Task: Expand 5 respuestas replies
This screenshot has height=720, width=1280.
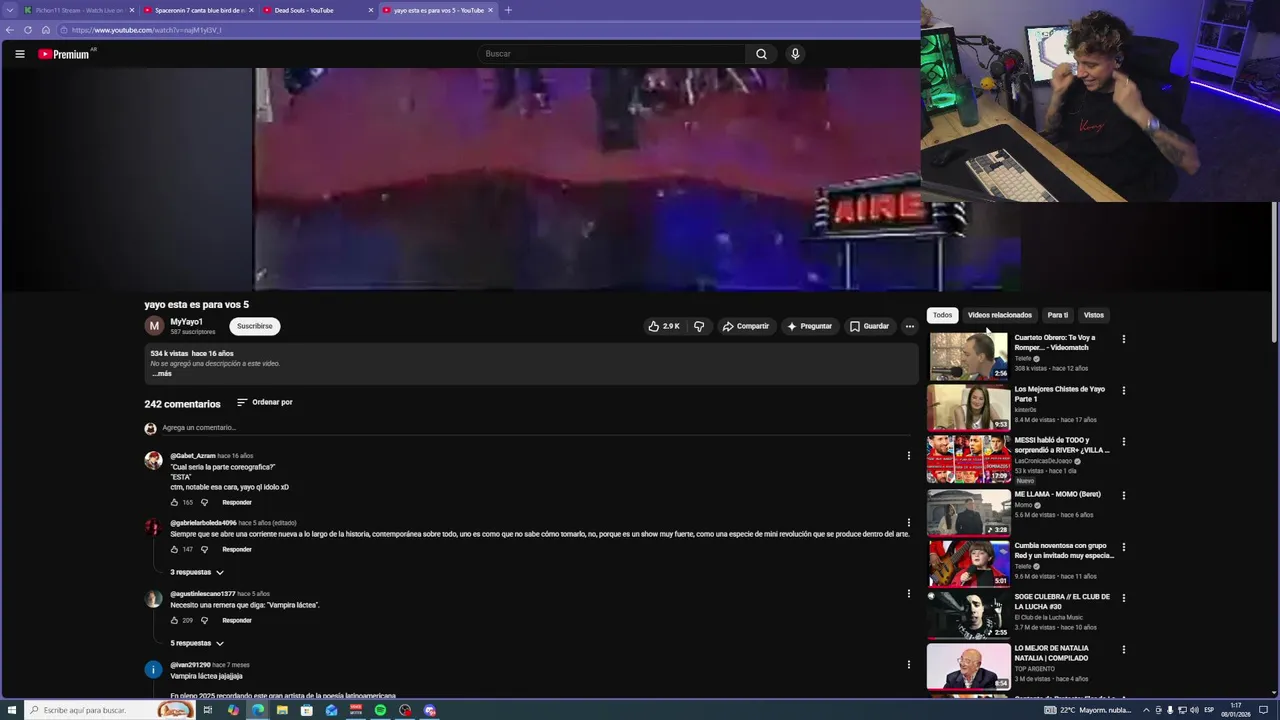Action: pos(197,643)
